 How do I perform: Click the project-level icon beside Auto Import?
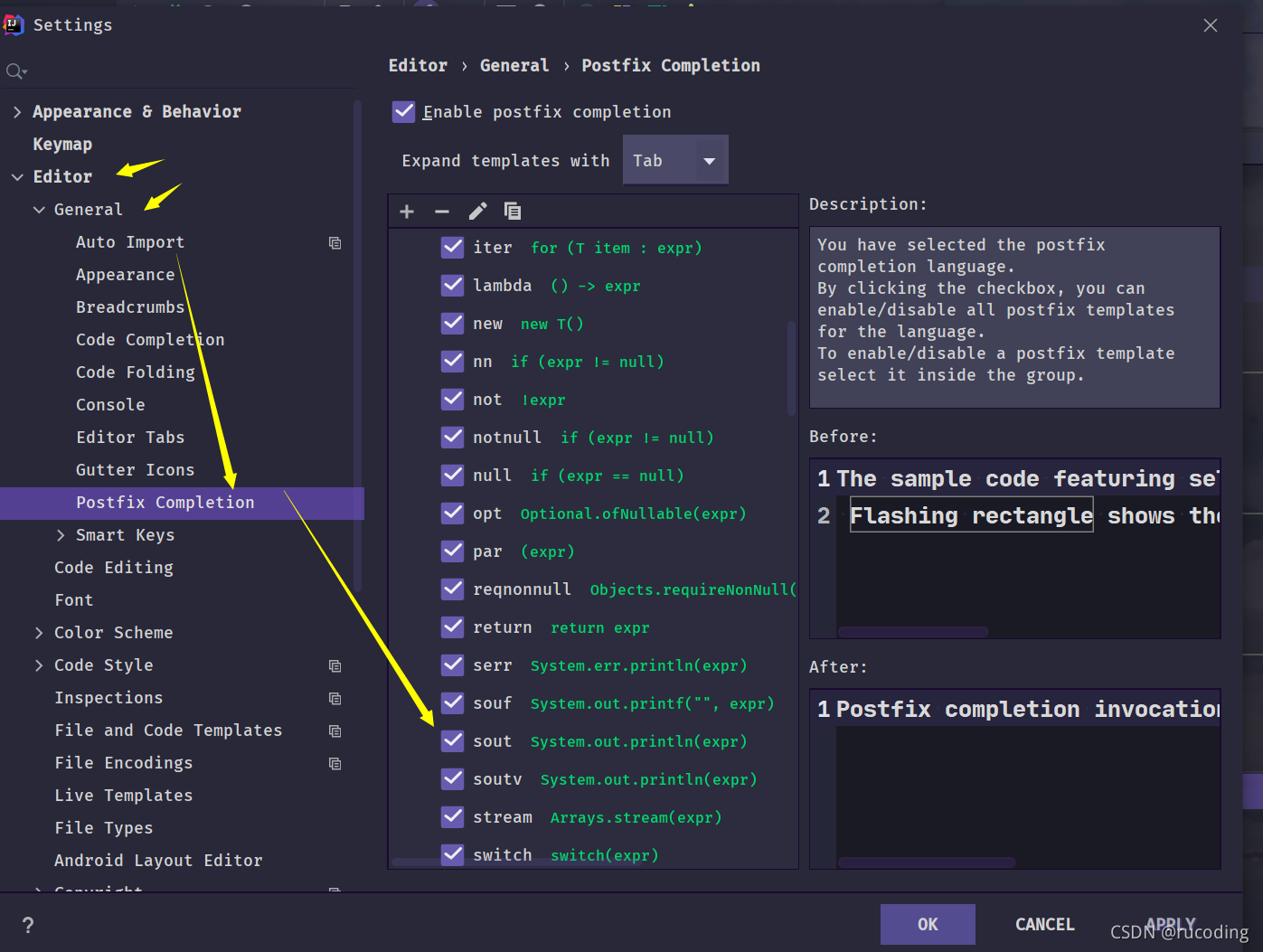click(335, 243)
